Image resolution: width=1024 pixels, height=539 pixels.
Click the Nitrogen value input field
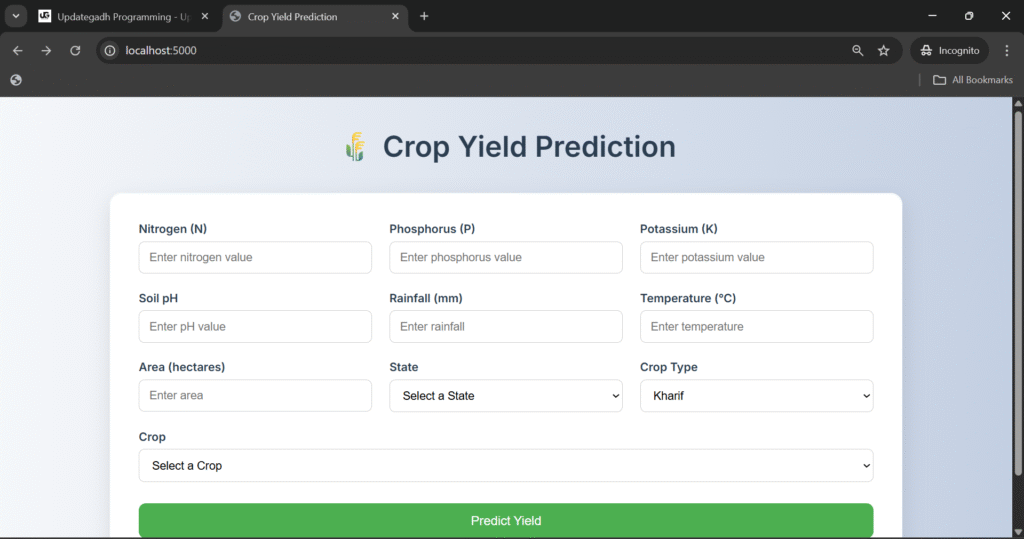pos(255,257)
